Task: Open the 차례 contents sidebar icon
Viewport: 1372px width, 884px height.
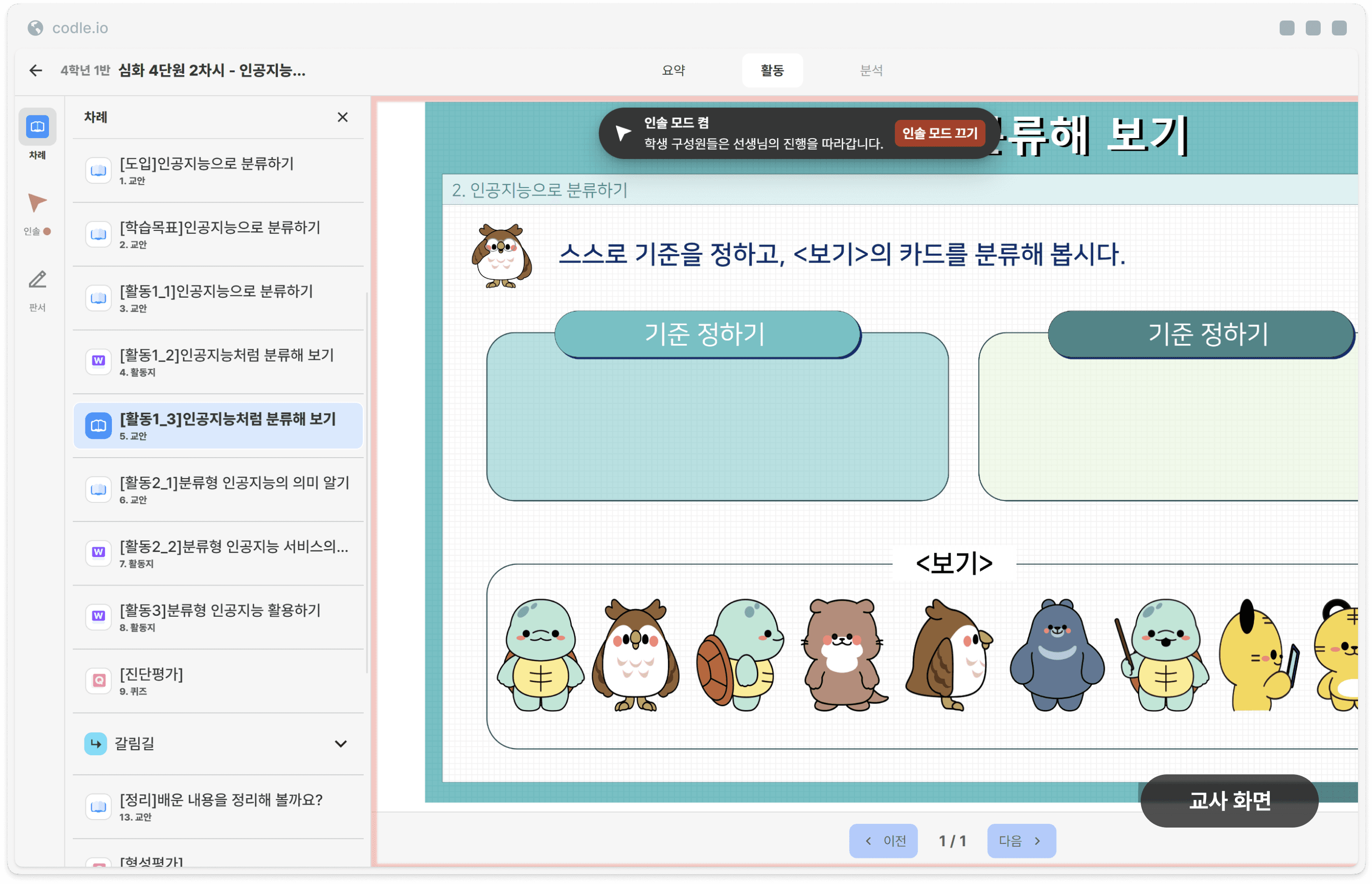Action: [x=37, y=127]
